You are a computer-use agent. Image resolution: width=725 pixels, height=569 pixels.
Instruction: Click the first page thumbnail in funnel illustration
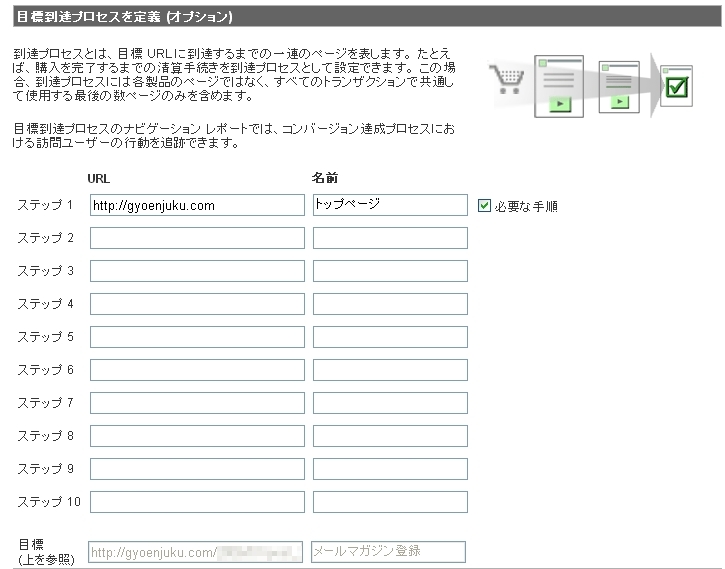559,87
